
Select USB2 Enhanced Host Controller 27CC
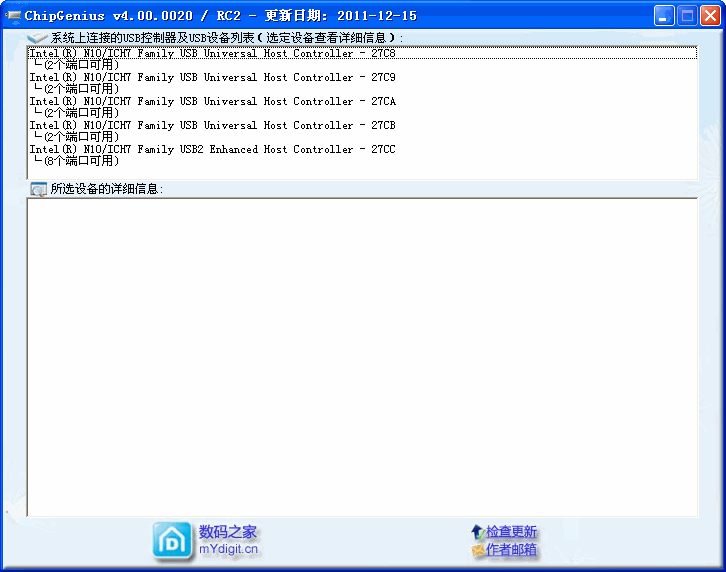(x=212, y=149)
